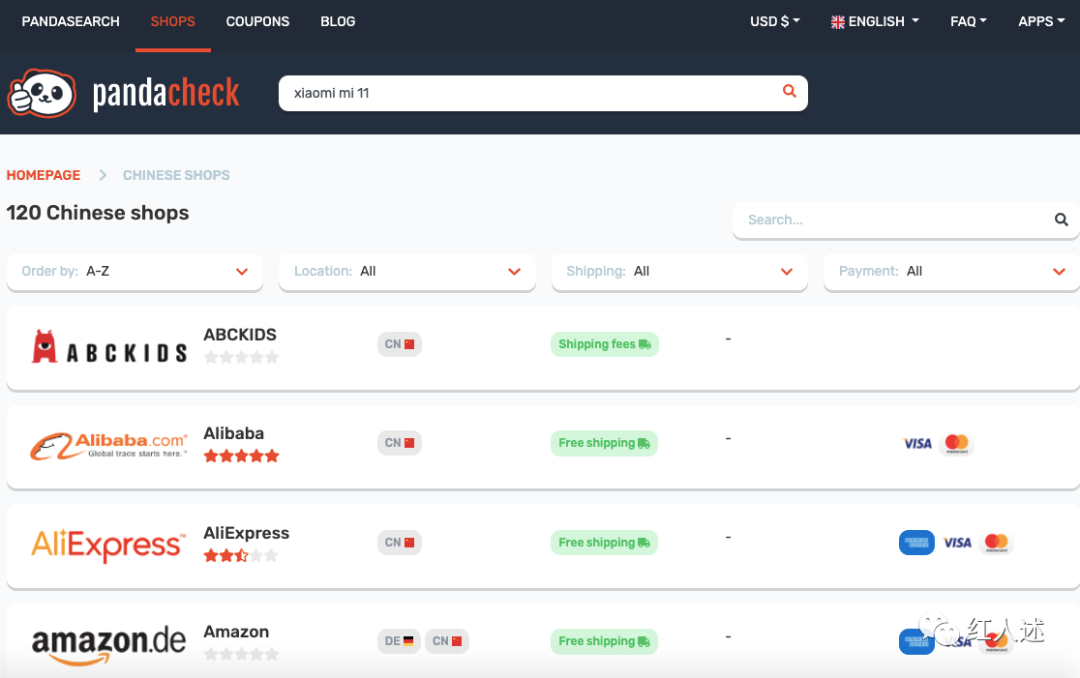
Task: Click the Germany DE flag badge for Amazon
Action: pyautogui.click(x=399, y=641)
